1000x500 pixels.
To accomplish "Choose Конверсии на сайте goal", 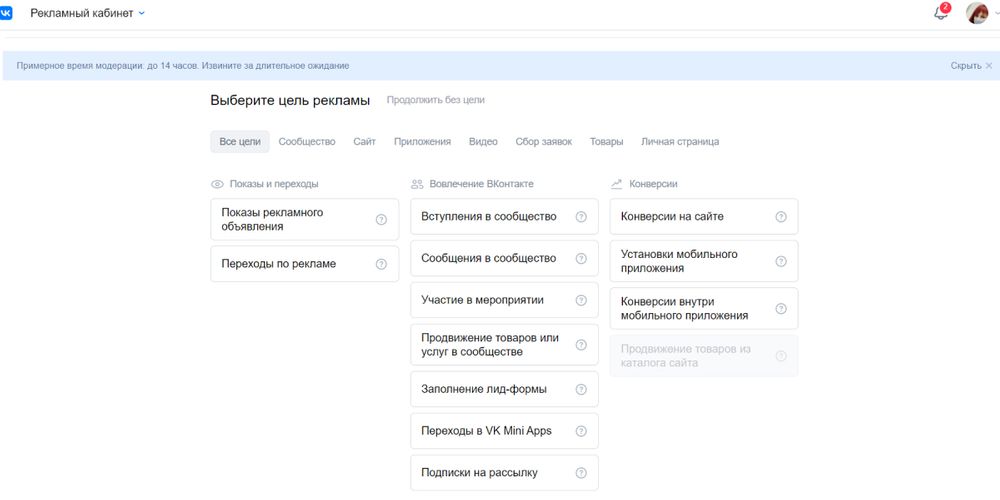I will [704, 217].
